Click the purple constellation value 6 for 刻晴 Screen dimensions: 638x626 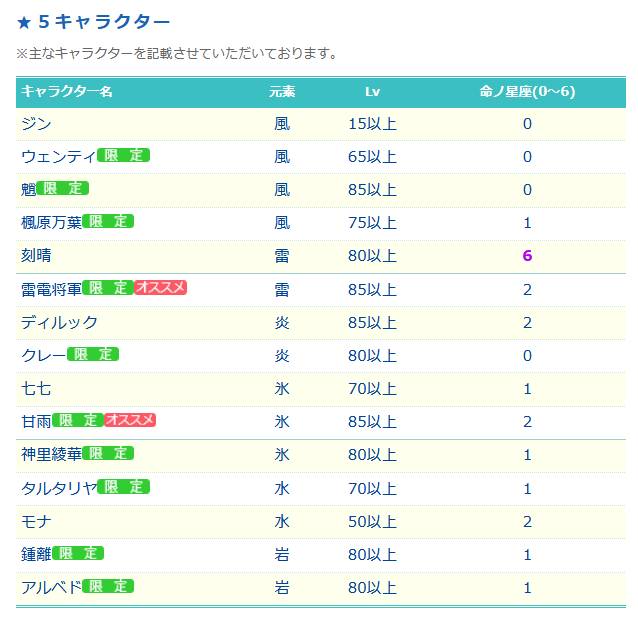(x=527, y=256)
